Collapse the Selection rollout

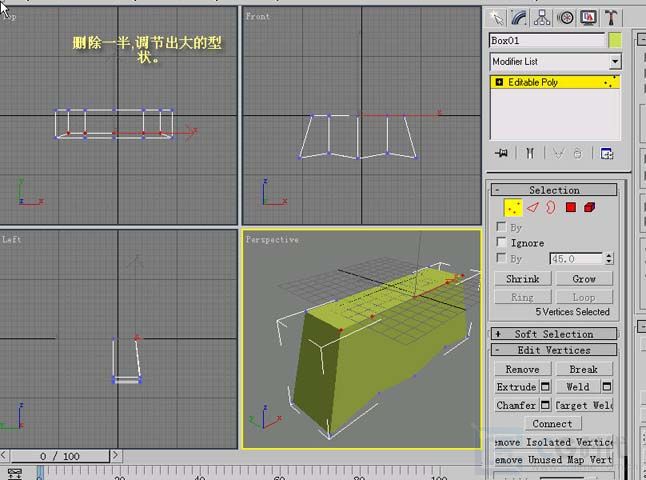(x=554, y=190)
